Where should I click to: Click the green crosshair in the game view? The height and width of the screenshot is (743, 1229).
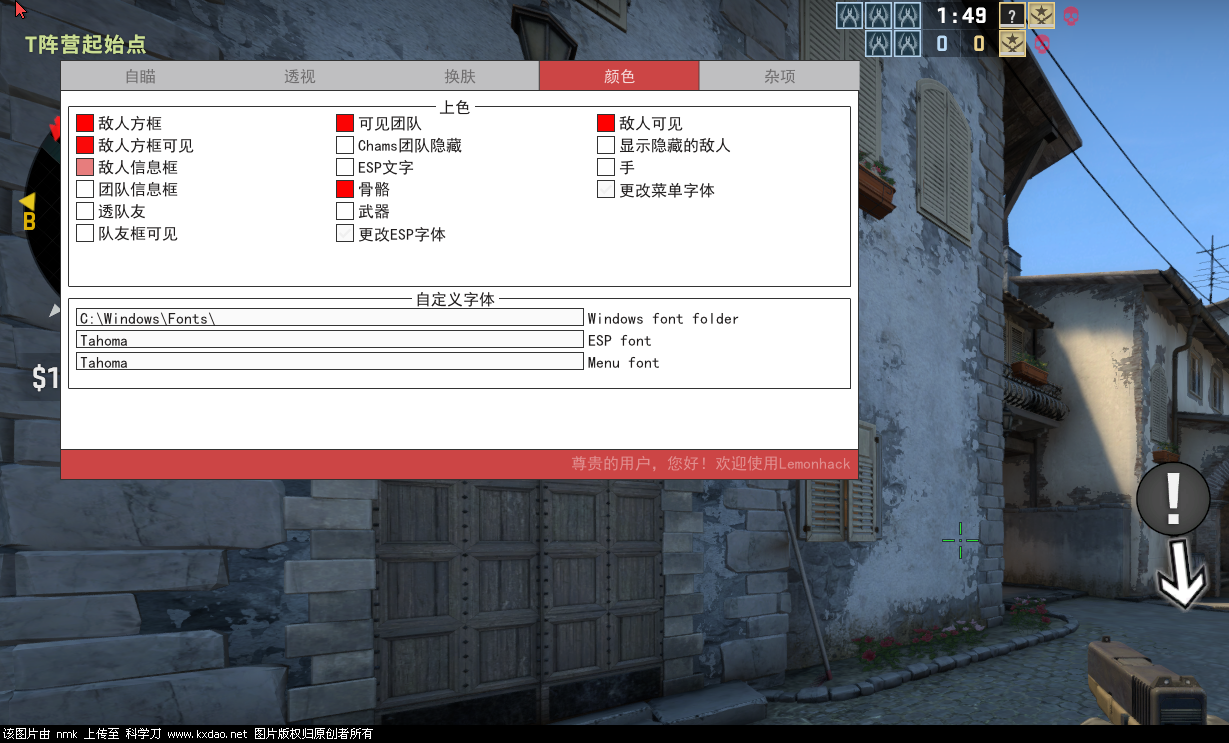click(x=960, y=540)
